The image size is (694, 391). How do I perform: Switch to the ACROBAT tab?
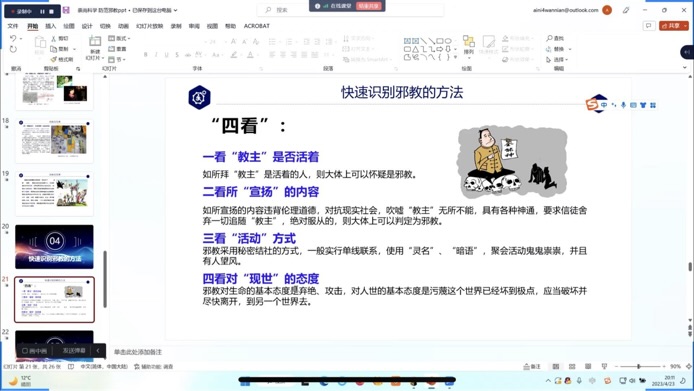[257, 26]
